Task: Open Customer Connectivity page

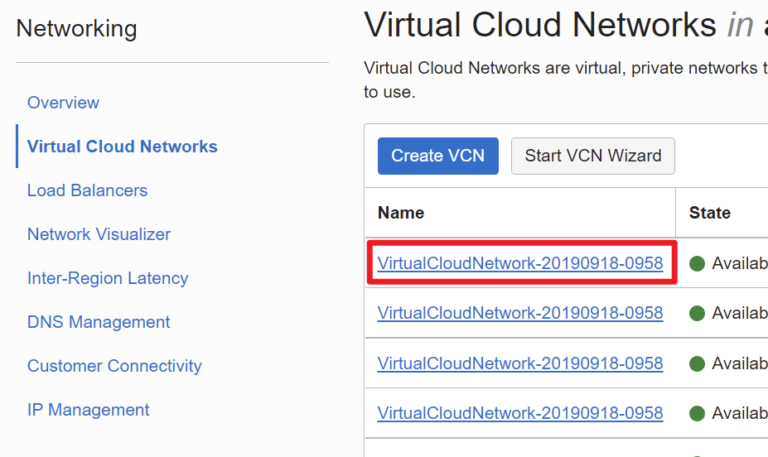Action: (115, 366)
